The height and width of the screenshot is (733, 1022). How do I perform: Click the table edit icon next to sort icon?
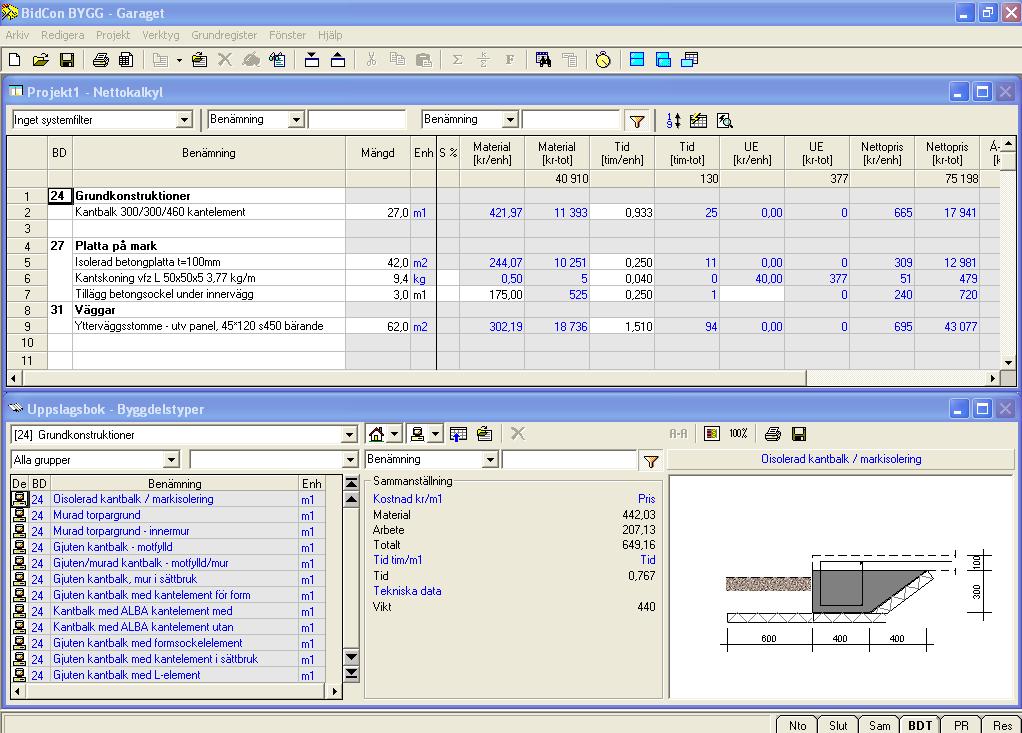point(698,121)
